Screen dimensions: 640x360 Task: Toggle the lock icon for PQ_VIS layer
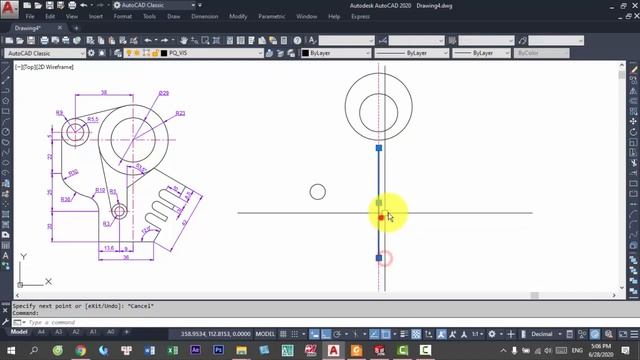pyautogui.click(x=156, y=53)
